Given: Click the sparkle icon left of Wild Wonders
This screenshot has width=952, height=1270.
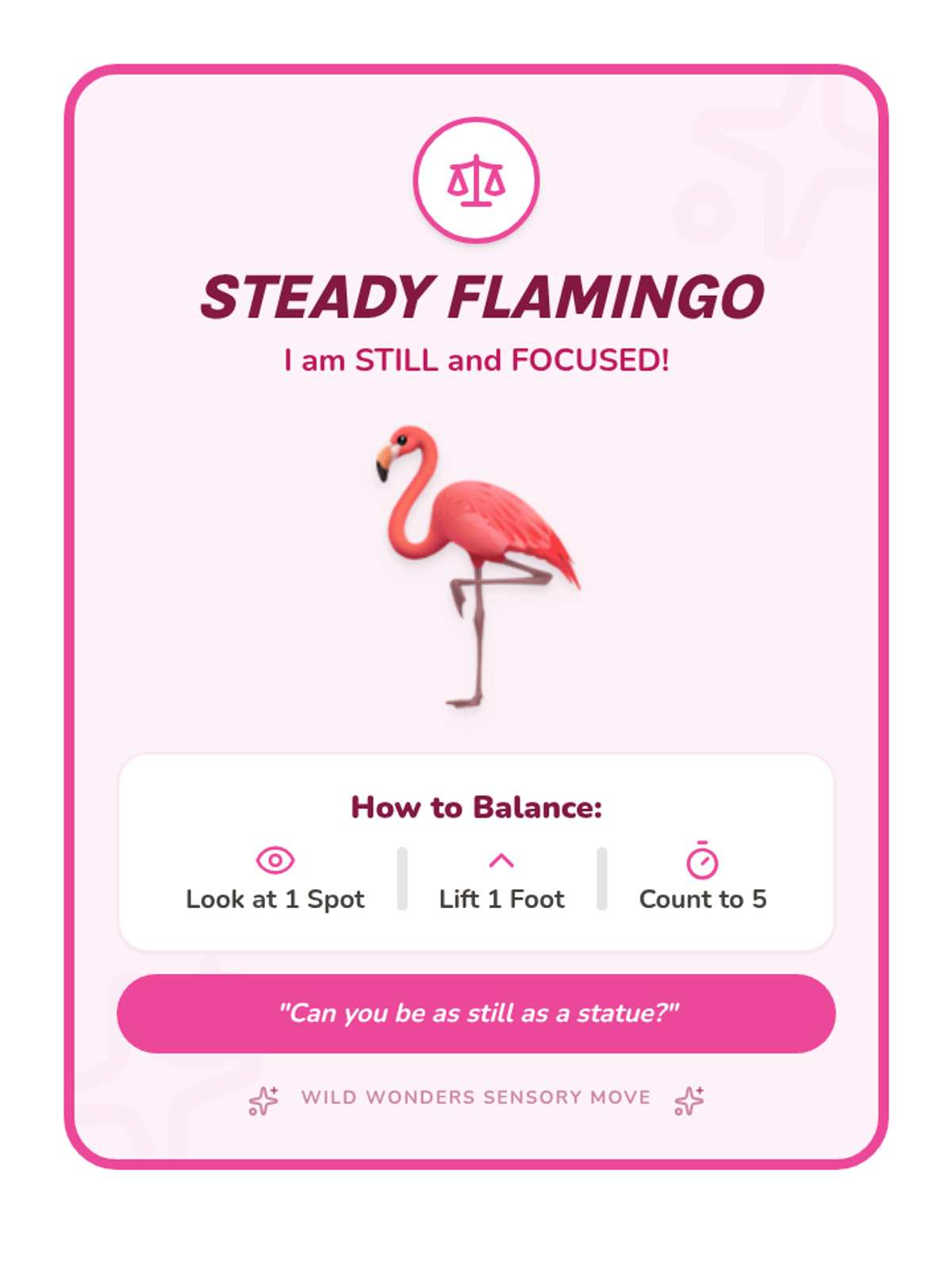Looking at the screenshot, I should coord(263,1101).
